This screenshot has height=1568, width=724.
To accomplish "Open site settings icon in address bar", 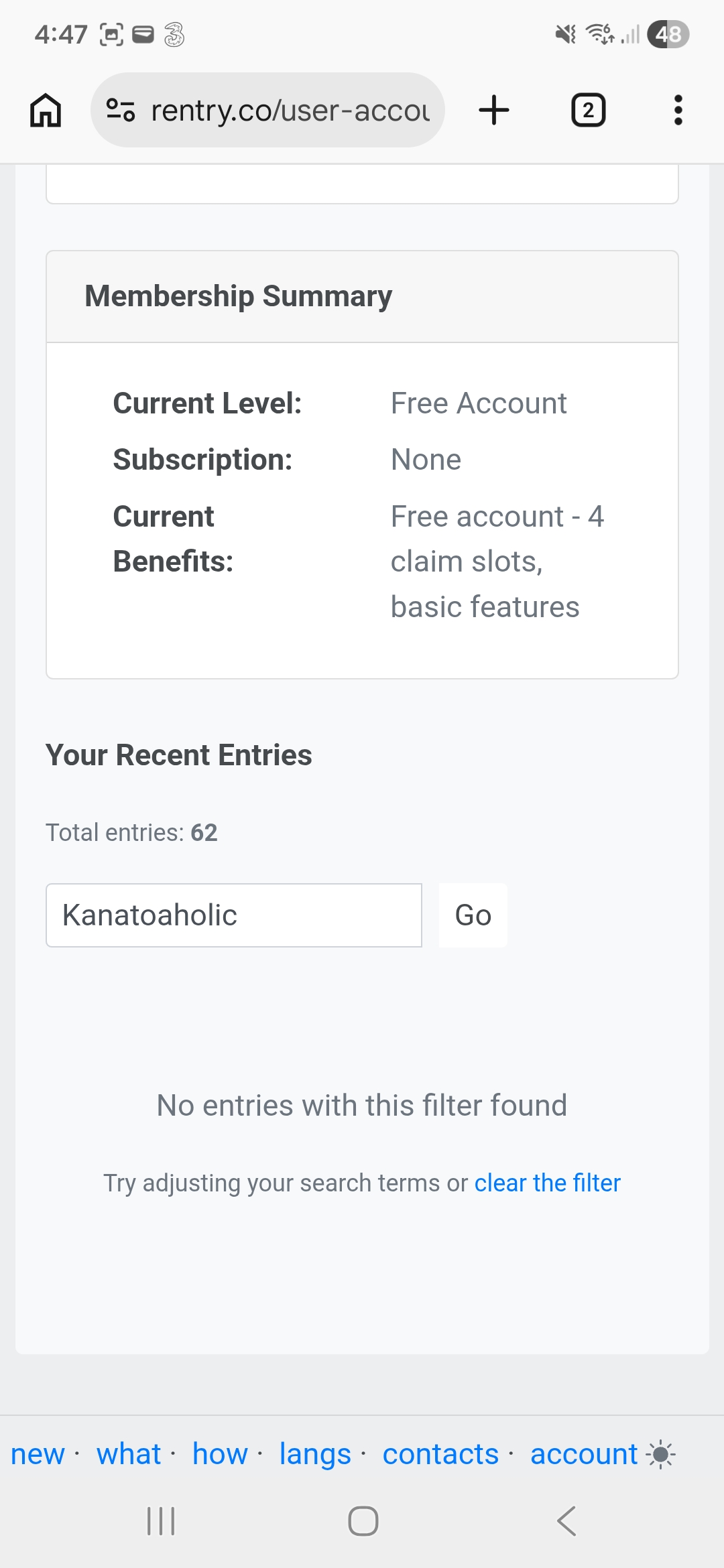I will click(x=121, y=110).
